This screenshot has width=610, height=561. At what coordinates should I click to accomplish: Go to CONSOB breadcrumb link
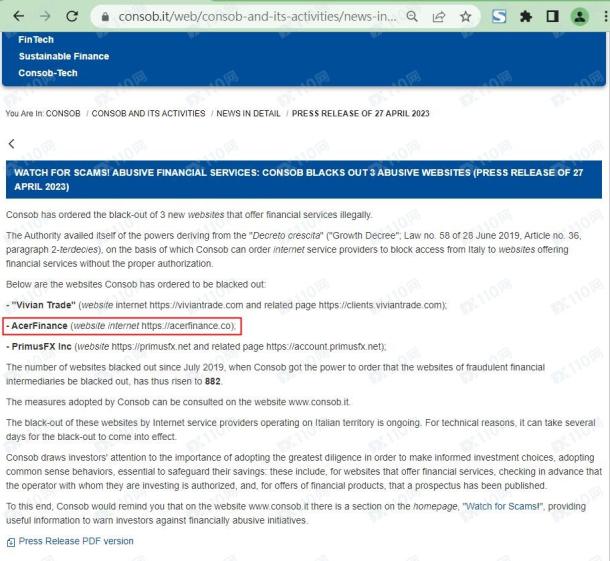(x=63, y=113)
